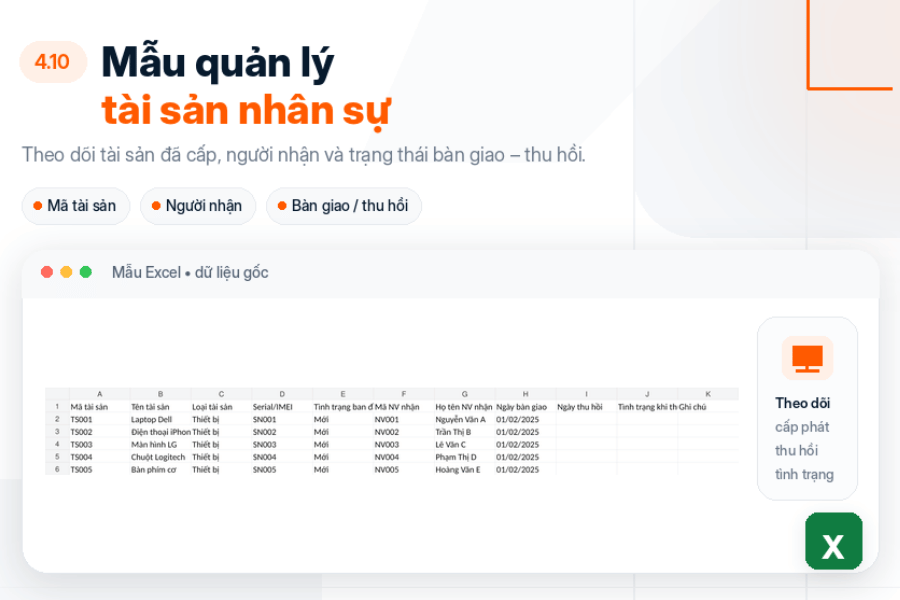Select column C header

coord(221,394)
